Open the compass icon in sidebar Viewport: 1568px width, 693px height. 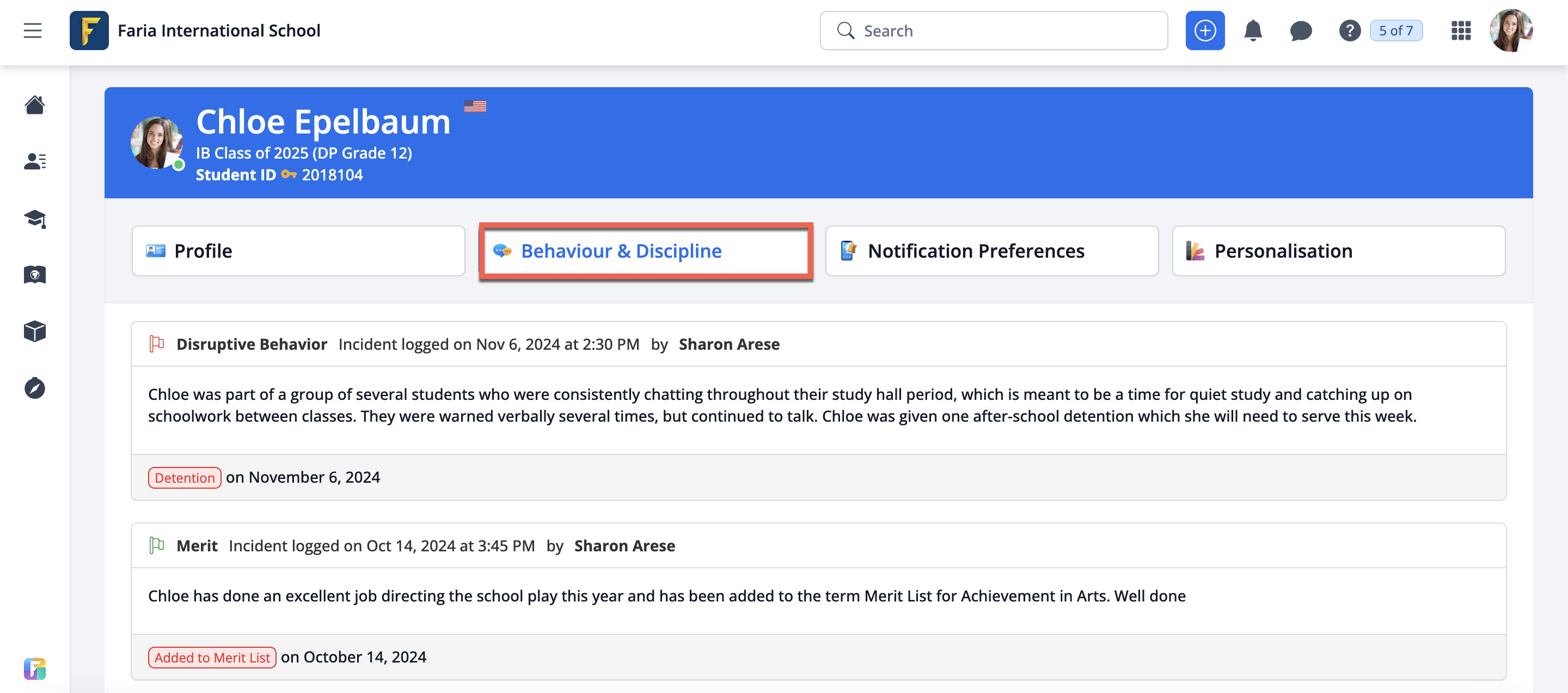35,388
